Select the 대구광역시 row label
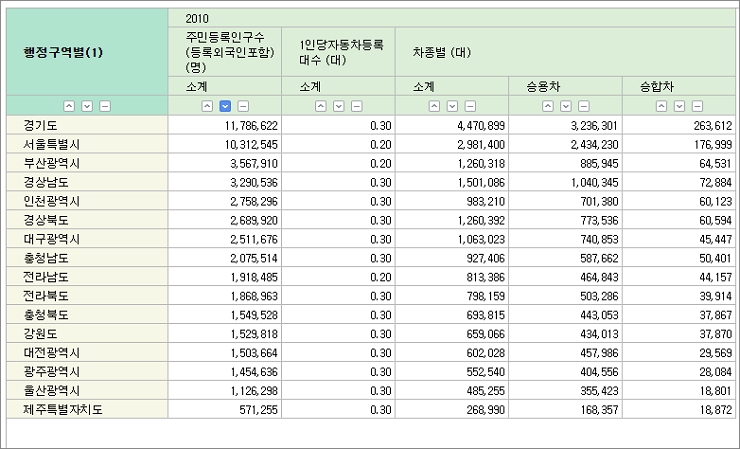The width and height of the screenshot is (740, 449). click(x=52, y=239)
